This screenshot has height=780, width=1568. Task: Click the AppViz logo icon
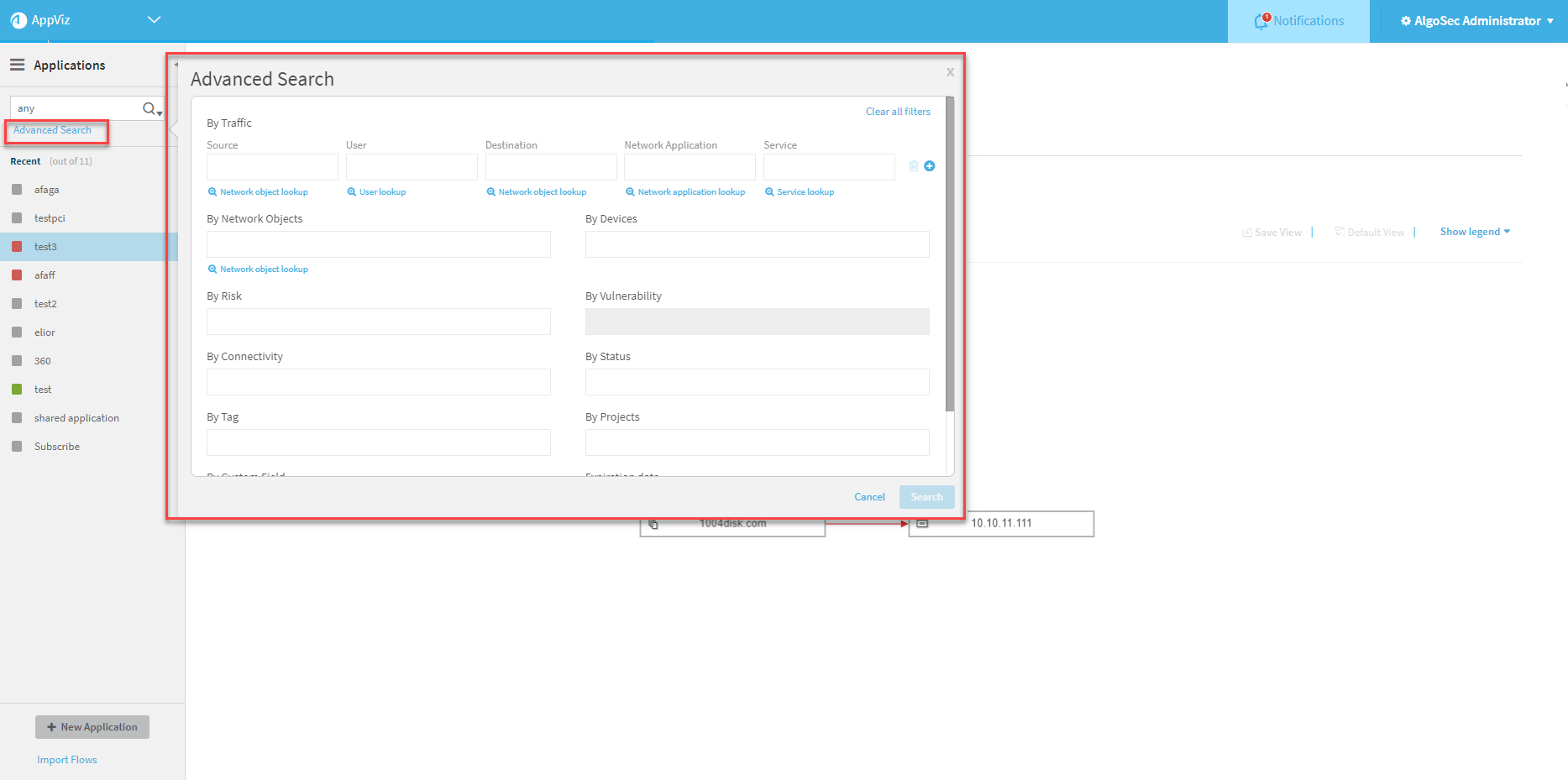tap(18, 20)
